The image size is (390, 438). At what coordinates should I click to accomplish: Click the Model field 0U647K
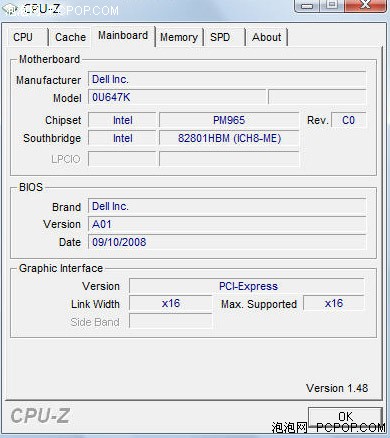click(x=177, y=97)
